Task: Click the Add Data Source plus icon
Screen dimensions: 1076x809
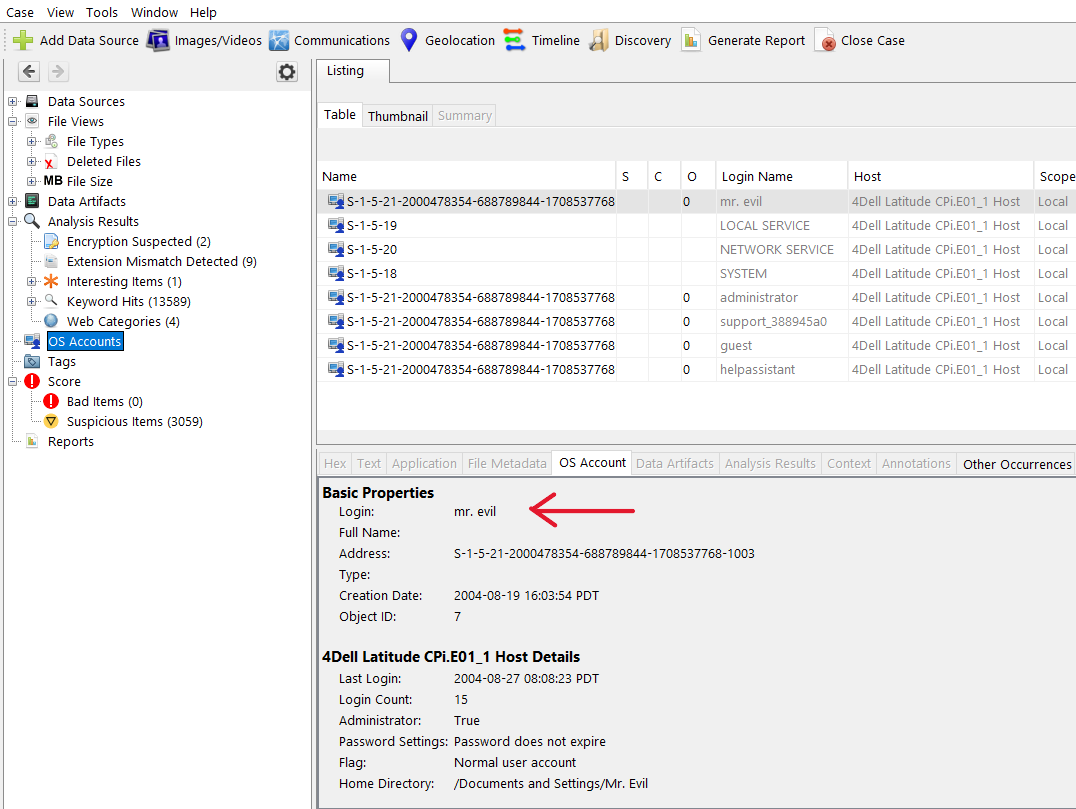Action: tap(23, 41)
